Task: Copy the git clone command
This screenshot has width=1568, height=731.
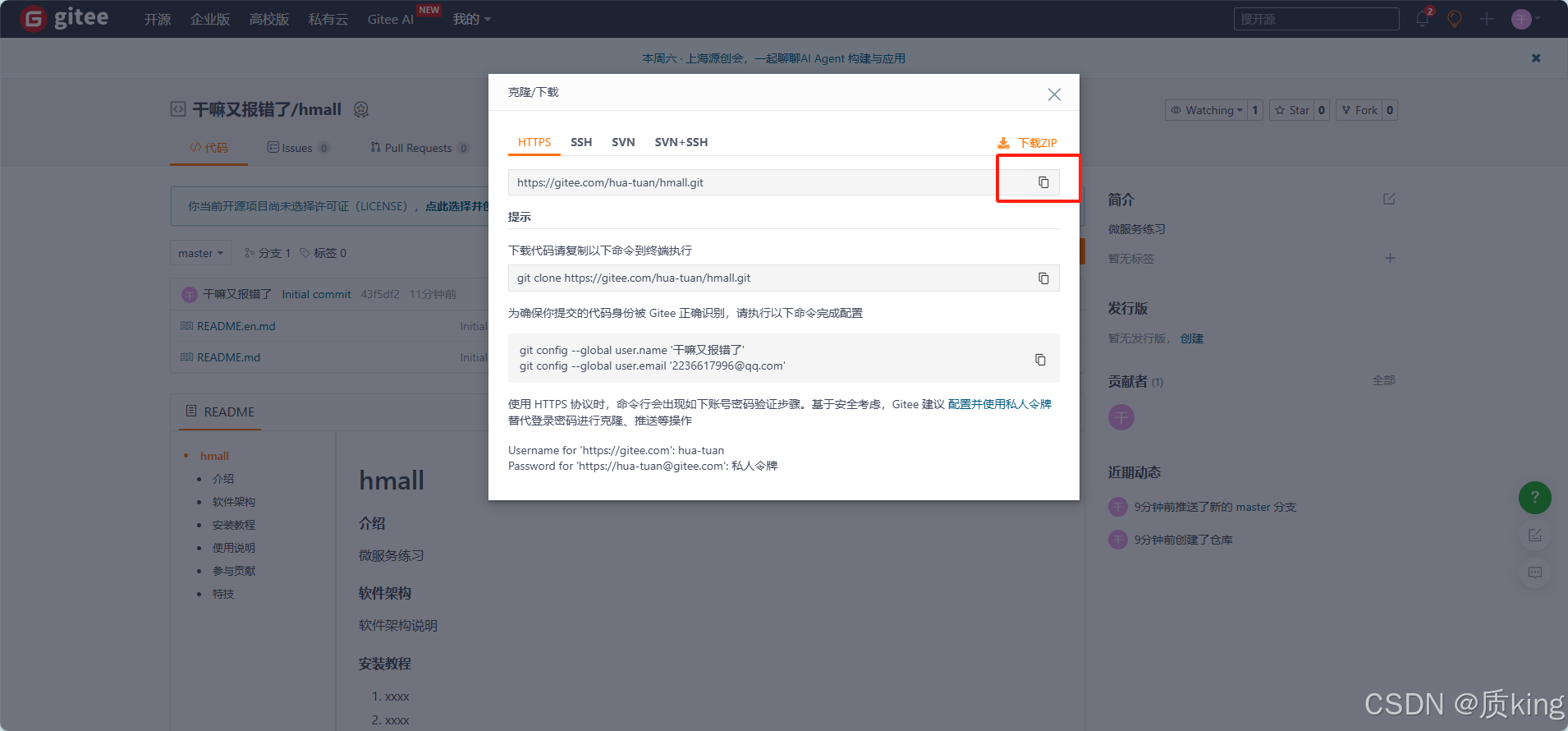Action: point(1043,278)
